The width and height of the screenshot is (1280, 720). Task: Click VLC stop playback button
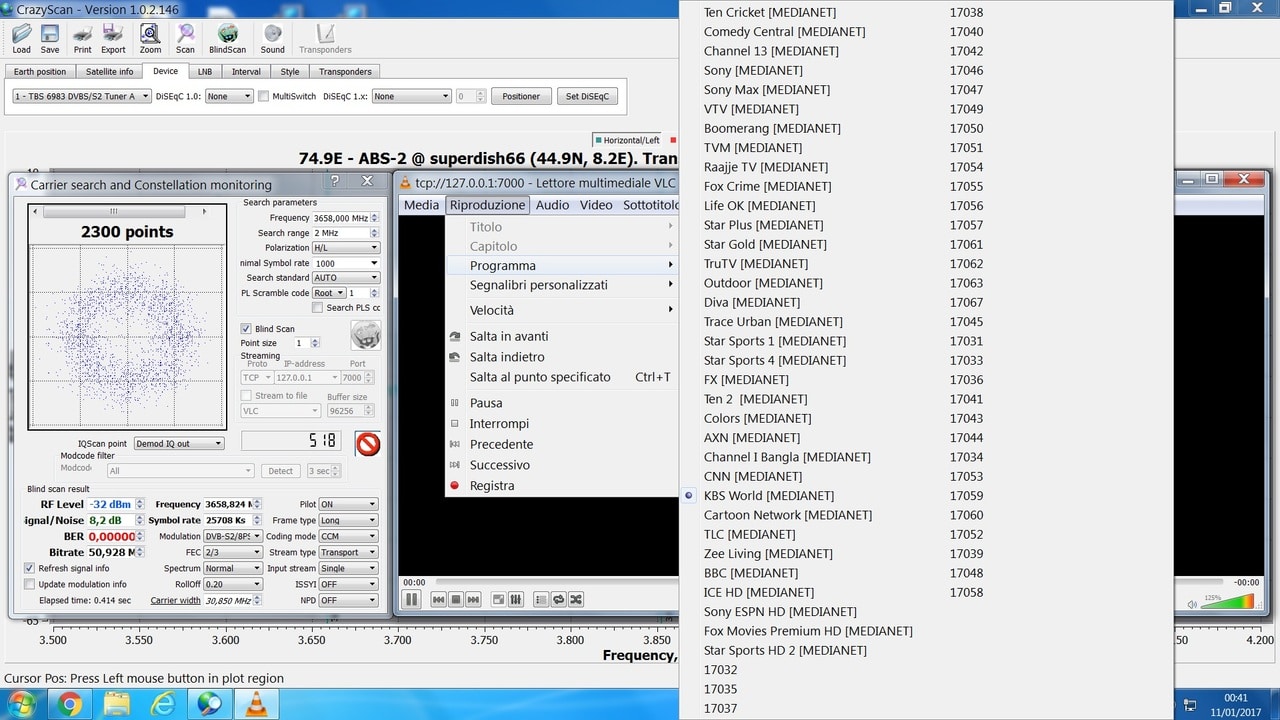(456, 599)
